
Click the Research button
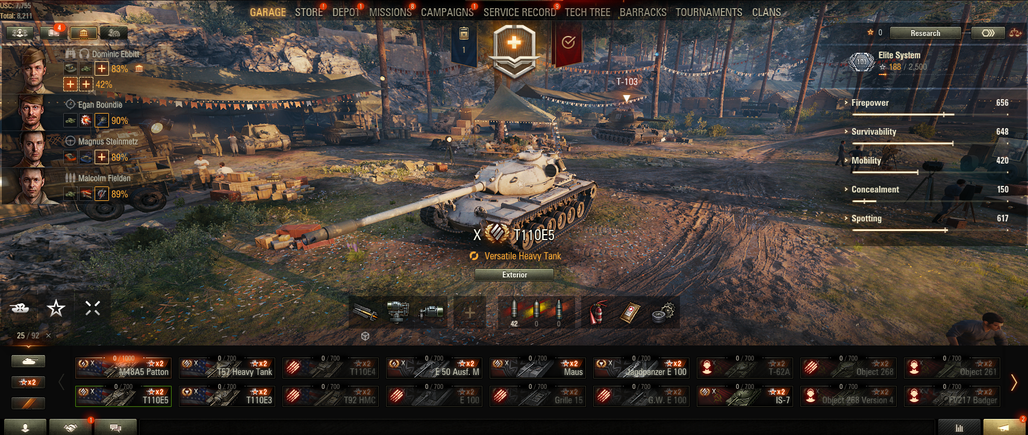[x=925, y=33]
